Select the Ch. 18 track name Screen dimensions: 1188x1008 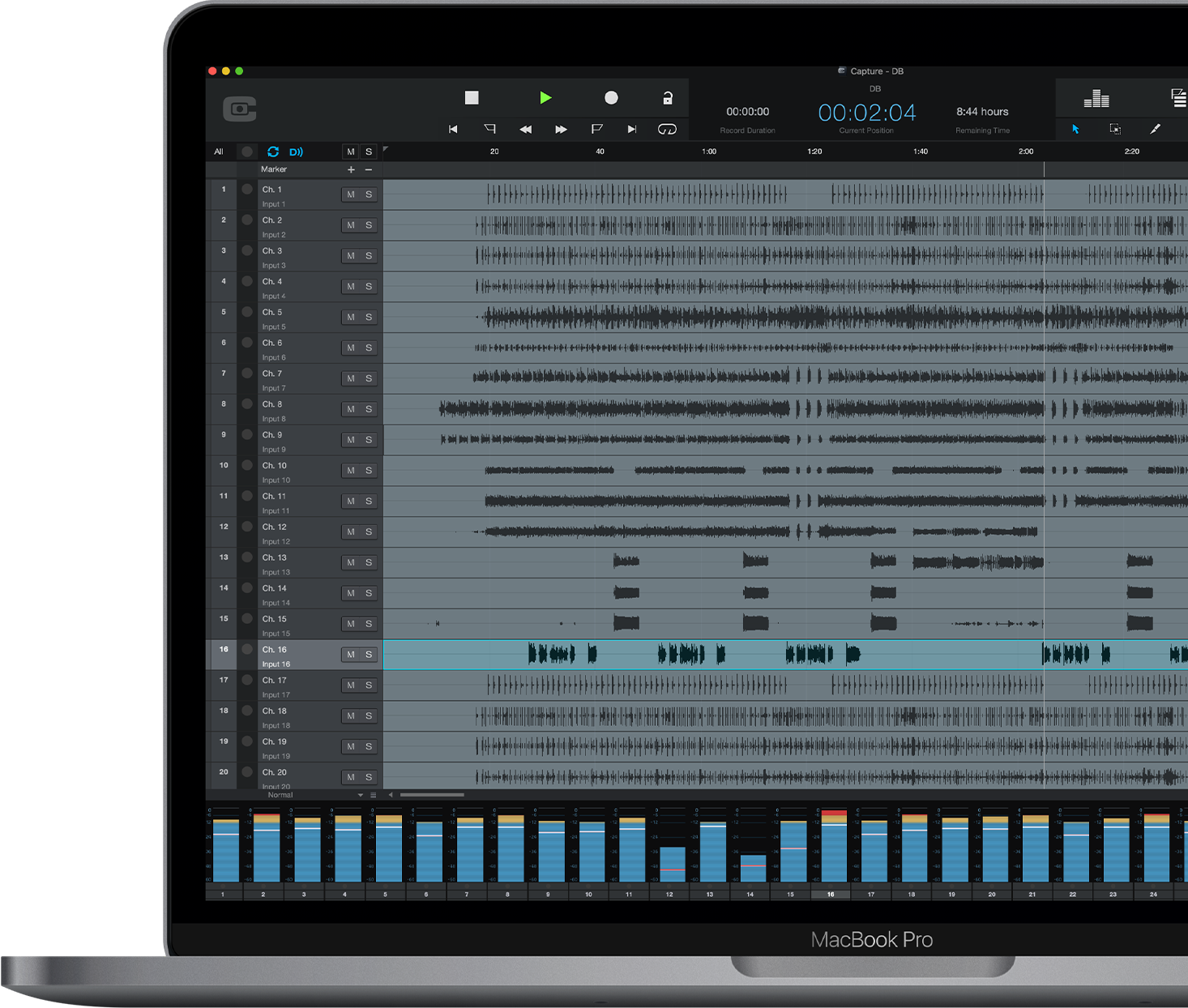275,711
